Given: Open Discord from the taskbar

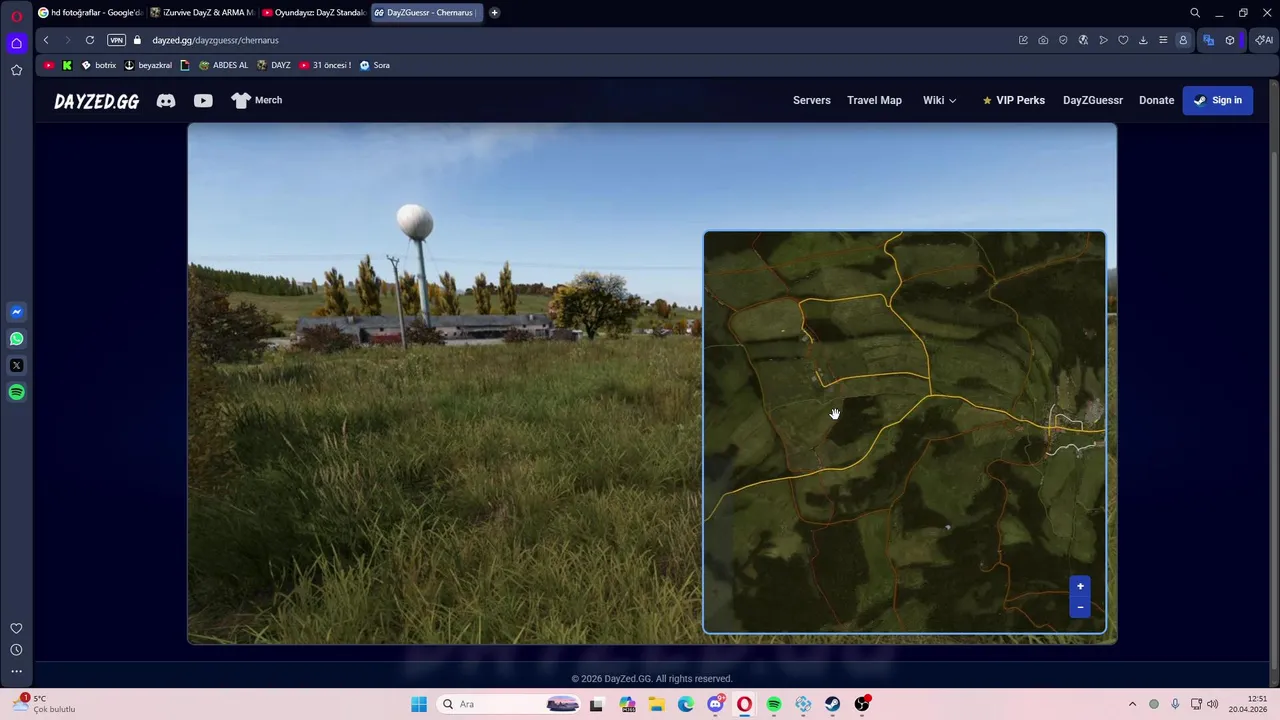Looking at the screenshot, I should [x=715, y=704].
